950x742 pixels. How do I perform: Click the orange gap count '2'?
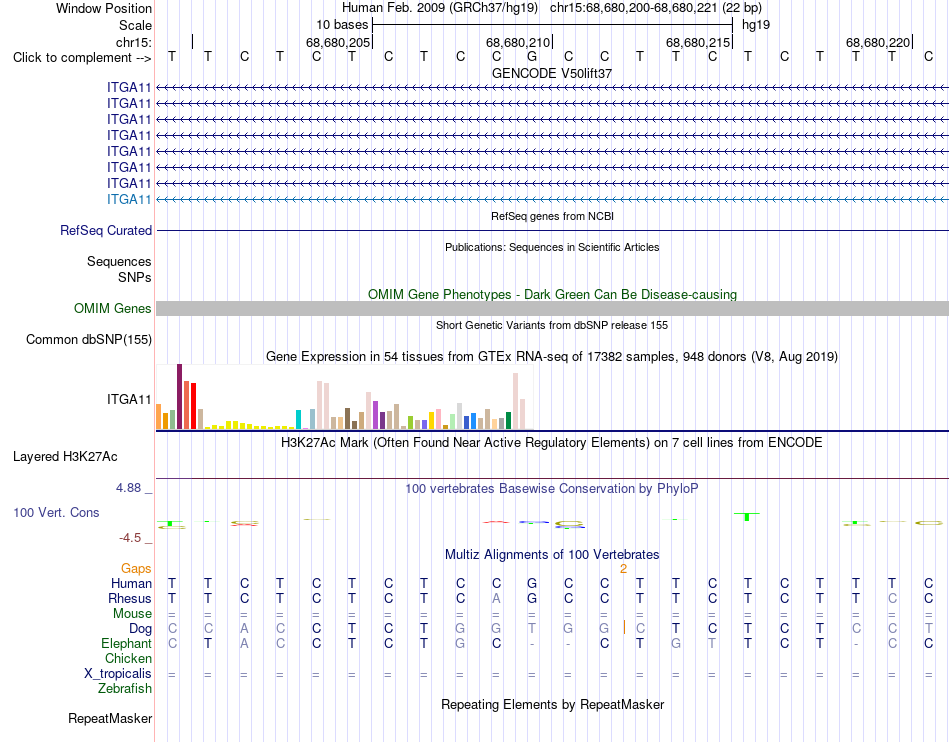tap(623, 569)
